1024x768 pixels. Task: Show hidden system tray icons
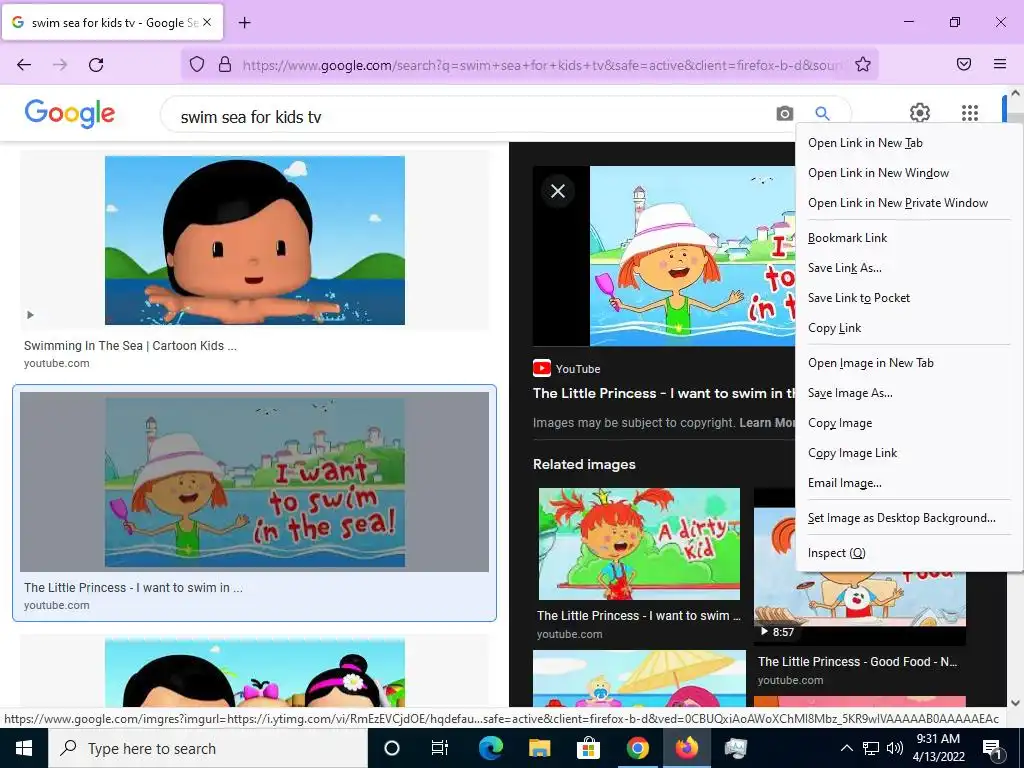coord(846,748)
